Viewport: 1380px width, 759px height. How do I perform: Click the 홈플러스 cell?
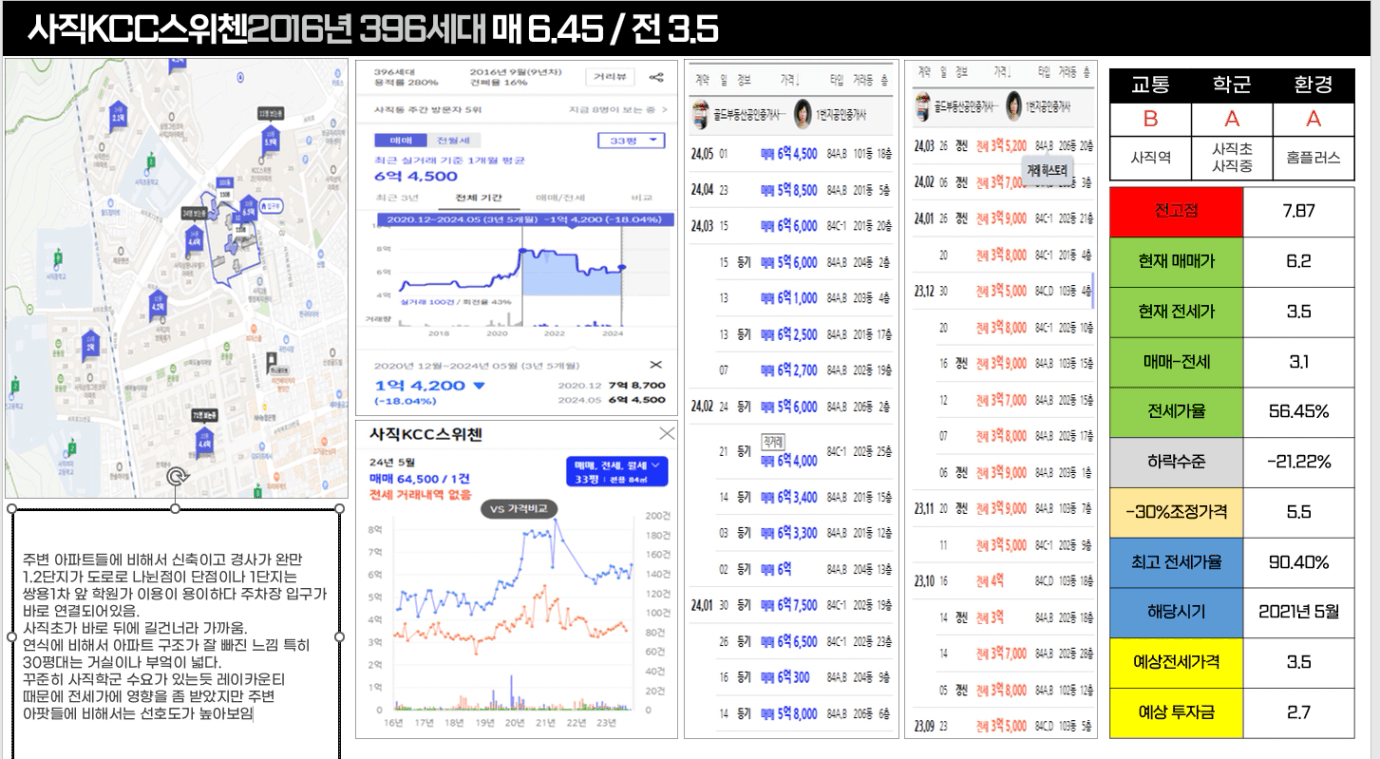[x=1313, y=157]
